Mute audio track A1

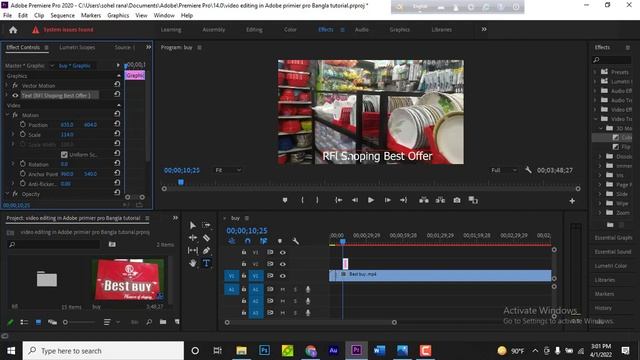(x=282, y=289)
